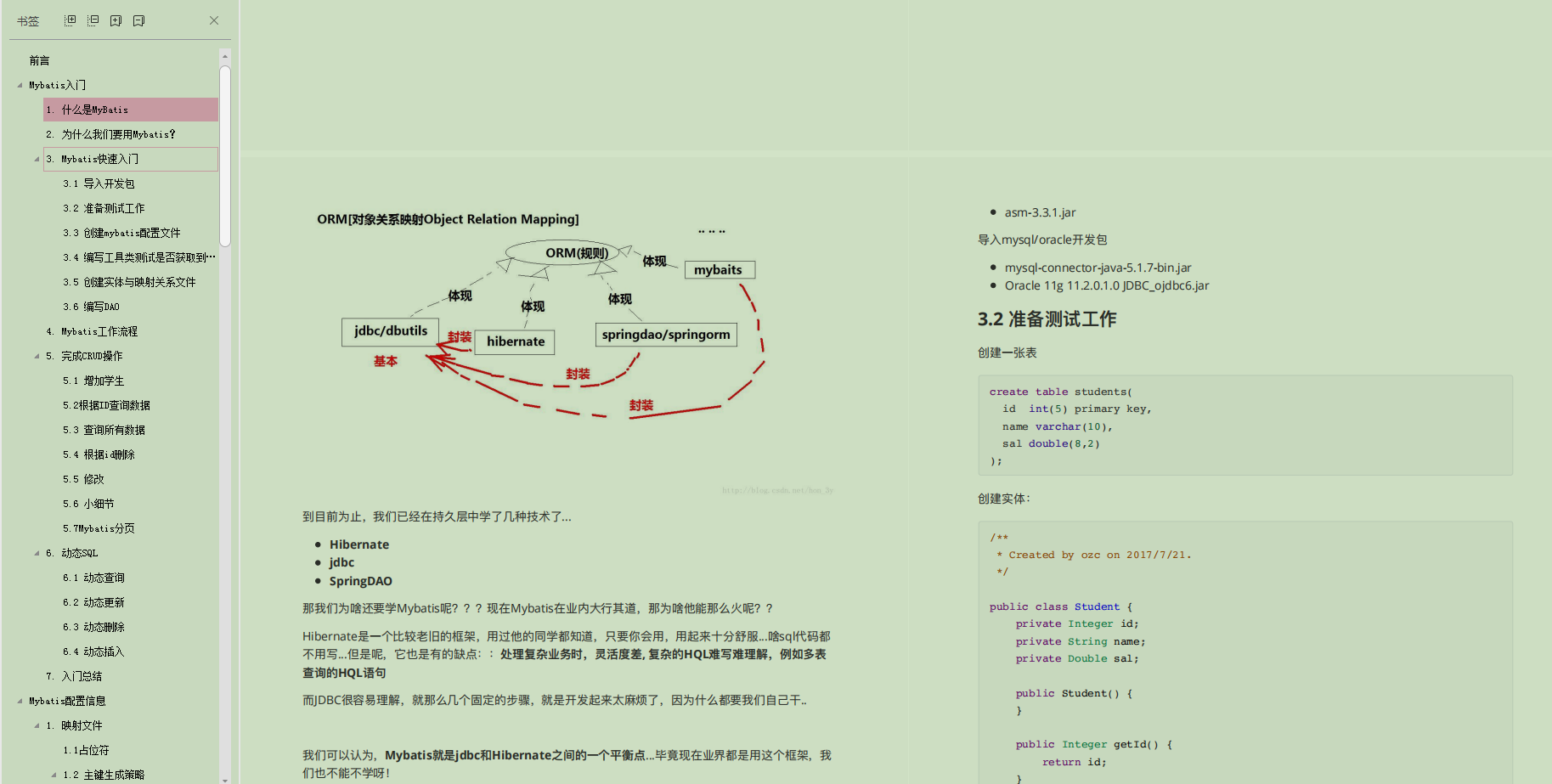Click the create table students code line
This screenshot has width=1552, height=784.
click(x=1060, y=392)
